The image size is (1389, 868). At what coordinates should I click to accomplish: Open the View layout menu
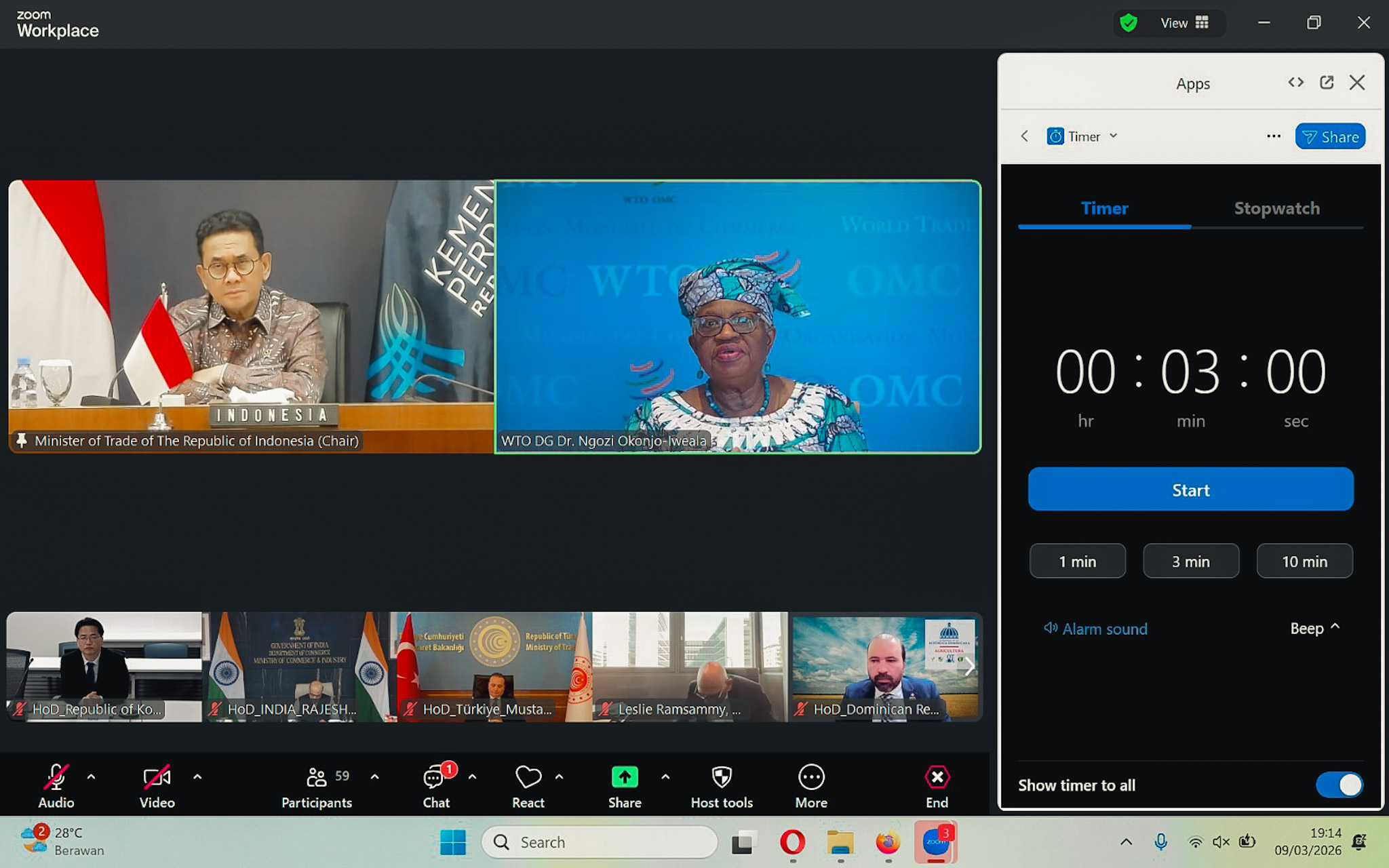click(1184, 23)
